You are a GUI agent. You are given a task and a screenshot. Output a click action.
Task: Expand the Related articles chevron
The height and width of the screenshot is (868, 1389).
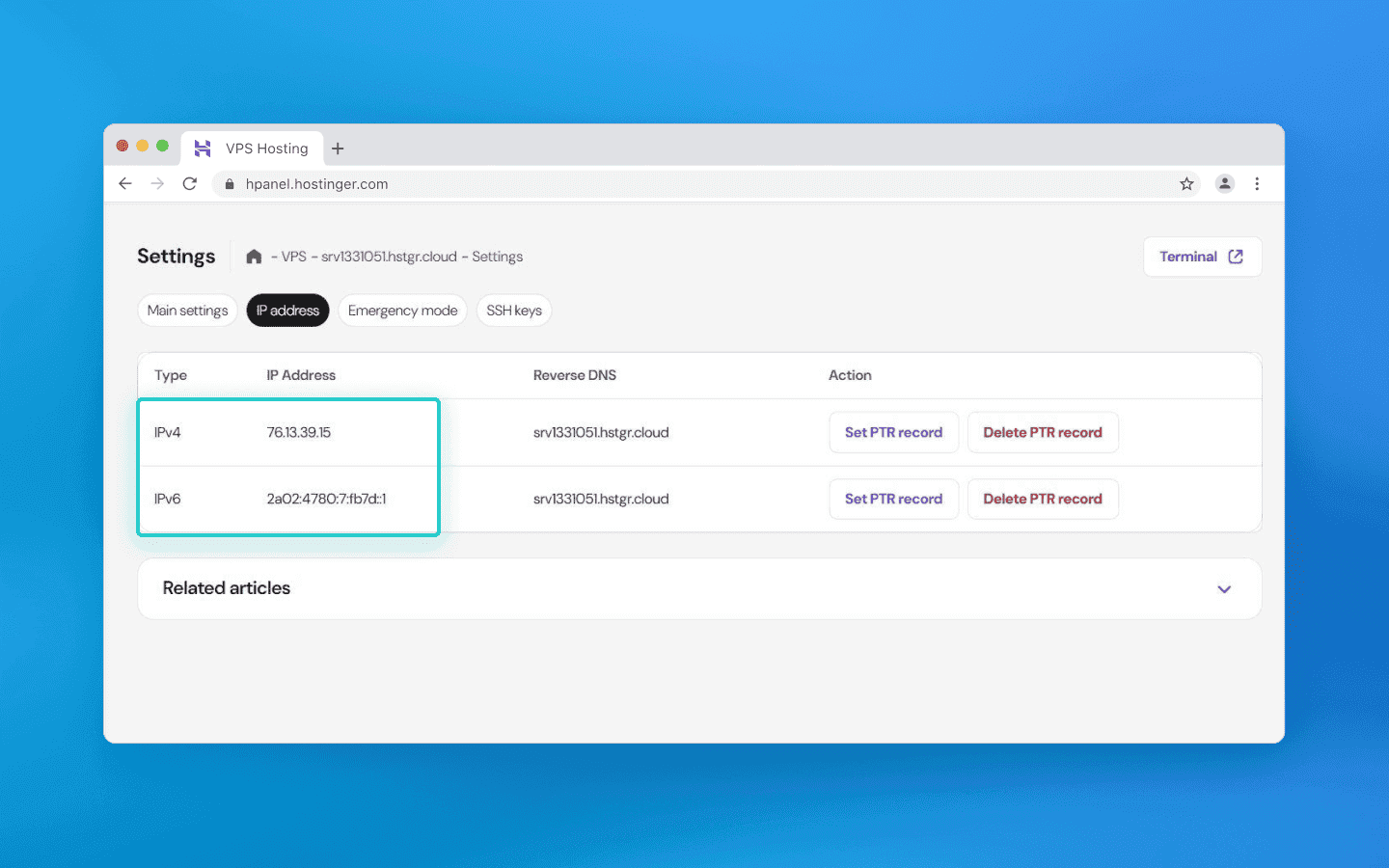coord(1224,589)
